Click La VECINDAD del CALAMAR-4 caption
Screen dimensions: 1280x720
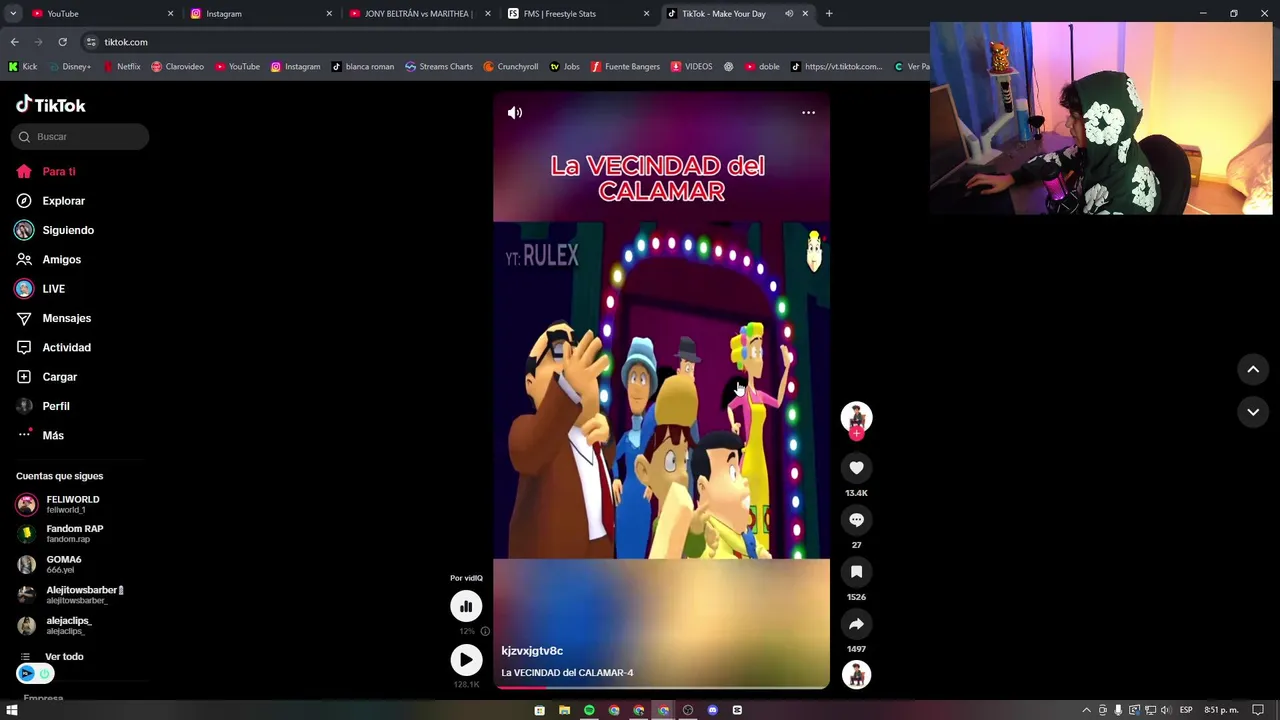point(567,673)
